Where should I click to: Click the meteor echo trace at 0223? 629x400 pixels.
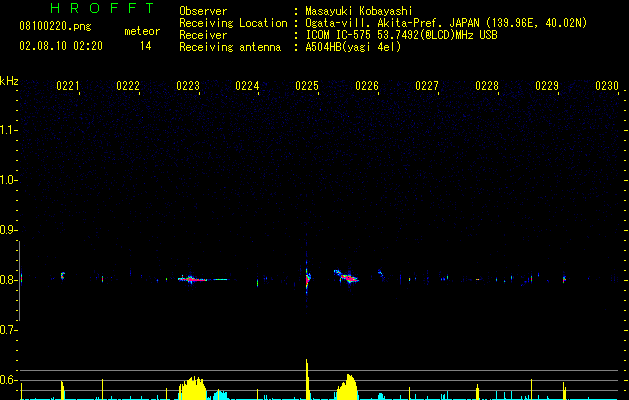click(193, 279)
